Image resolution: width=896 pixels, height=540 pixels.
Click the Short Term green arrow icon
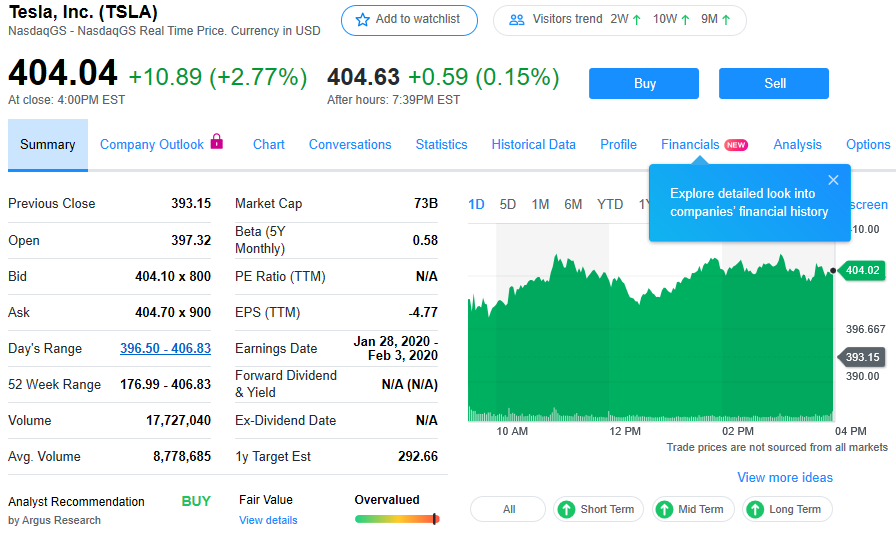[566, 509]
